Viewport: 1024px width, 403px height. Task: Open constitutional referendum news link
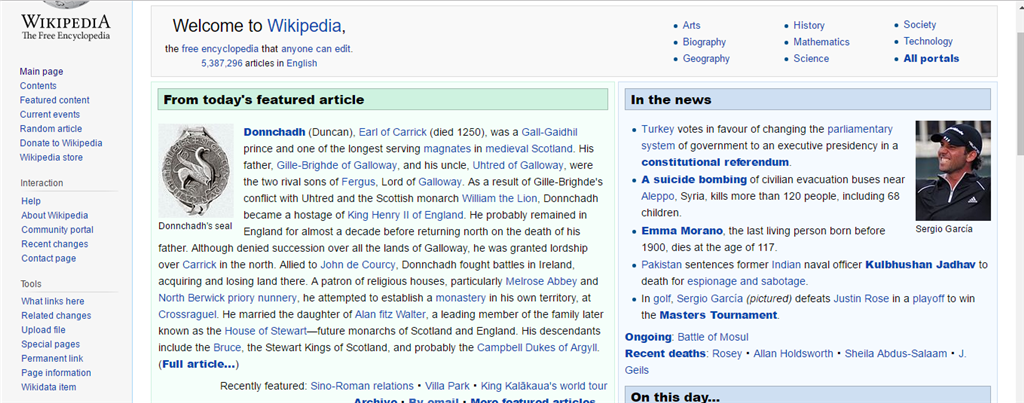(715, 162)
